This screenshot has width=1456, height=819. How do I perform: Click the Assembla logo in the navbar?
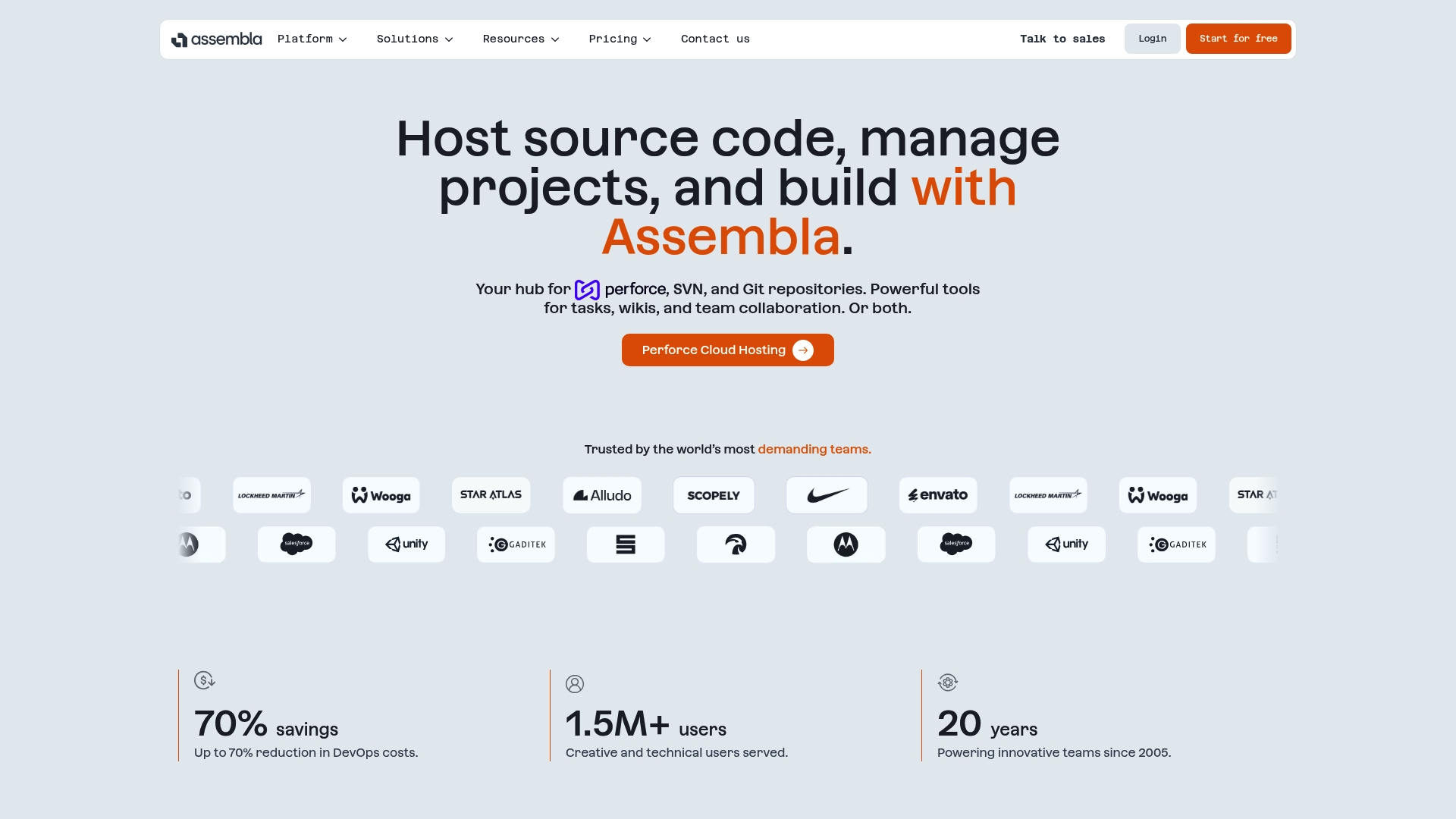pyautogui.click(x=216, y=39)
